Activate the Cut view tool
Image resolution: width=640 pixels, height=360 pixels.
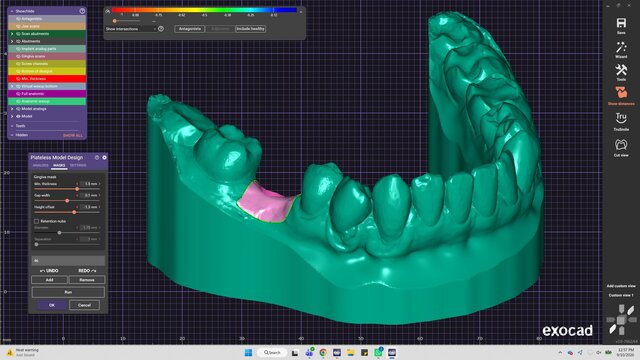click(x=621, y=144)
